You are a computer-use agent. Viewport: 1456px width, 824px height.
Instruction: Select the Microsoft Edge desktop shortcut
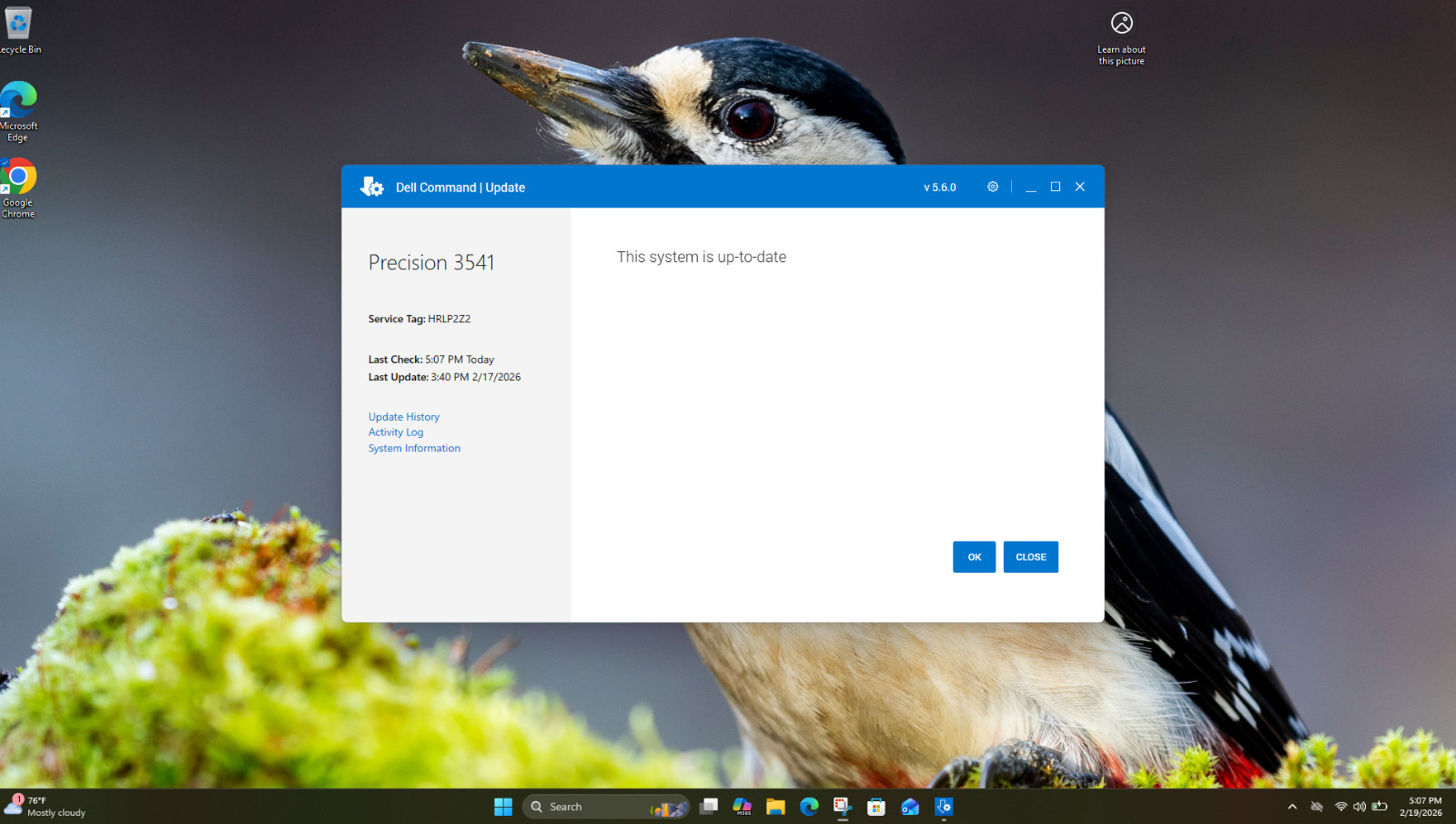[18, 111]
